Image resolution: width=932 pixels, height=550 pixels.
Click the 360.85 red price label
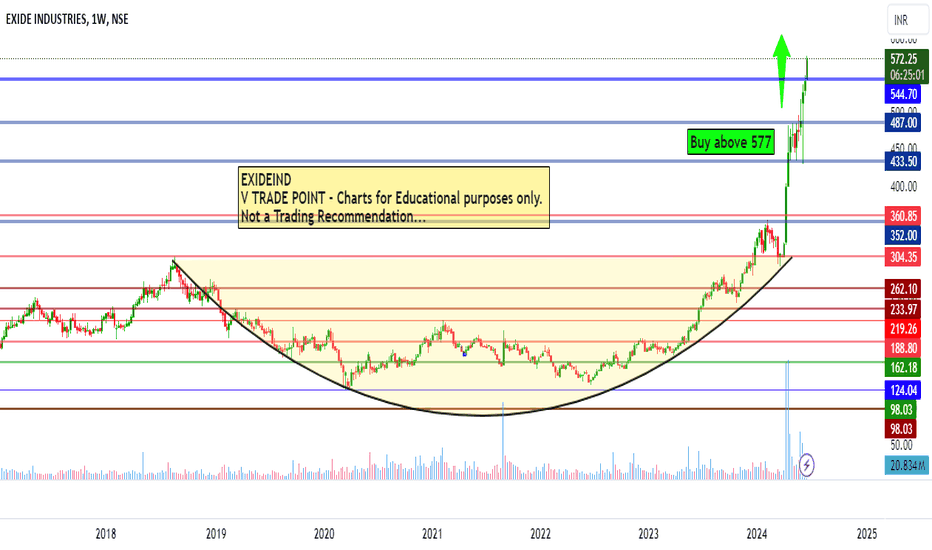[x=903, y=216]
